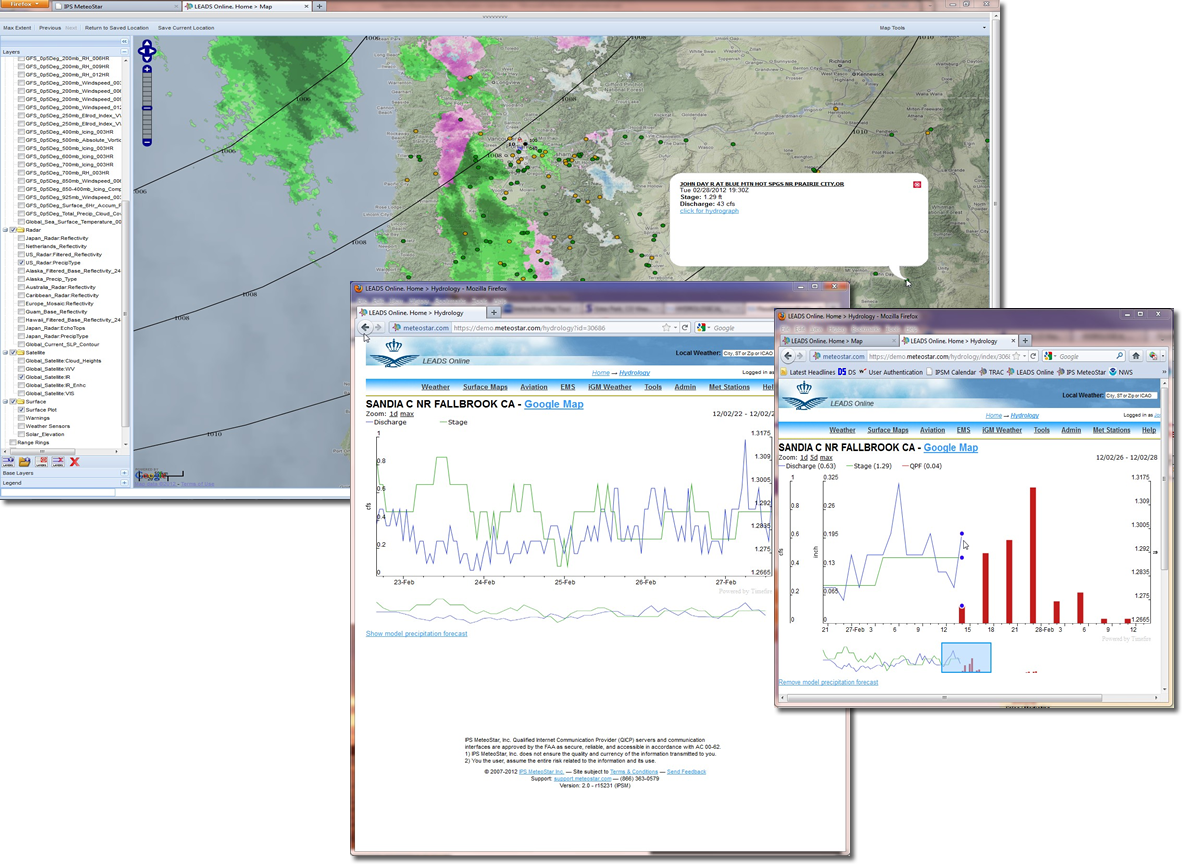Click the red X delete icon below layers
This screenshot has height=864, width=1182.
pyautogui.click(x=75, y=461)
